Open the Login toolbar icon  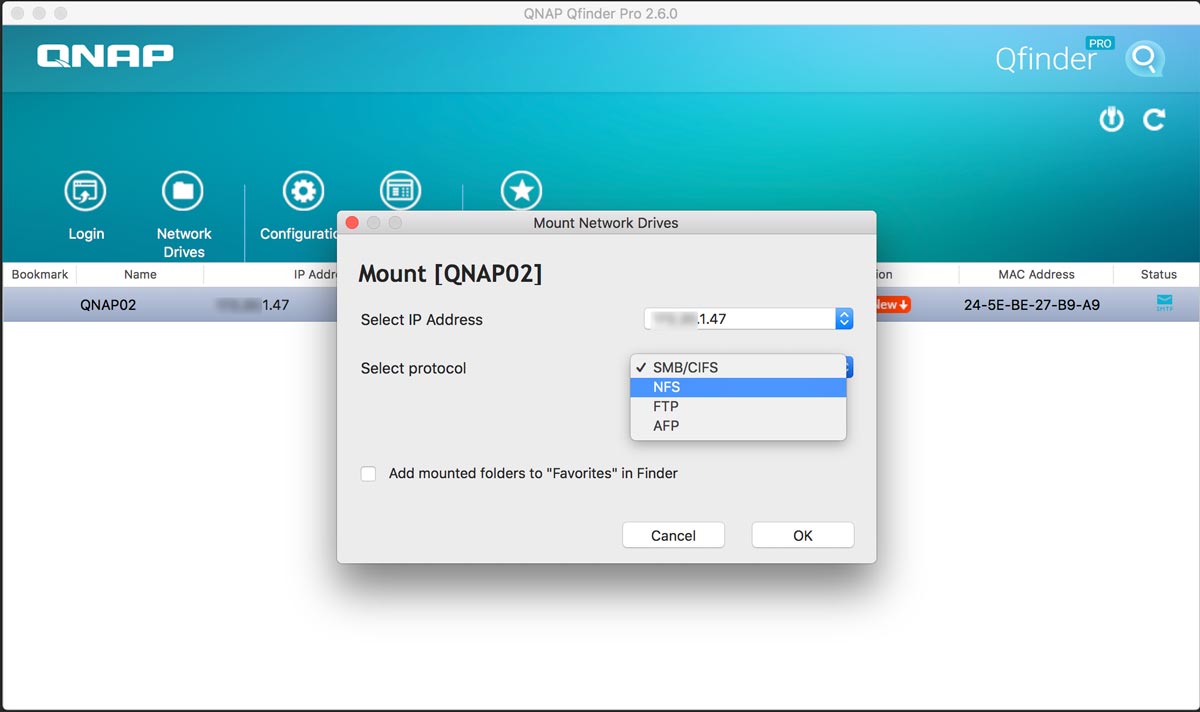(85, 191)
